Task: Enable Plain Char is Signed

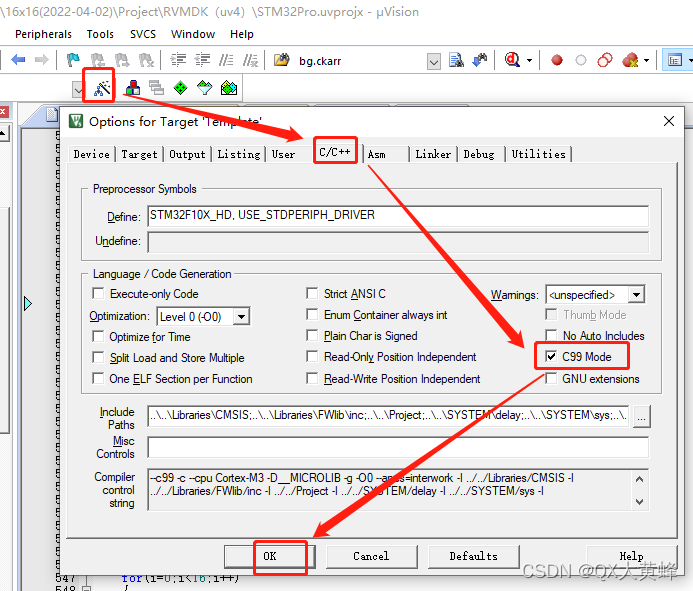Action: point(312,336)
